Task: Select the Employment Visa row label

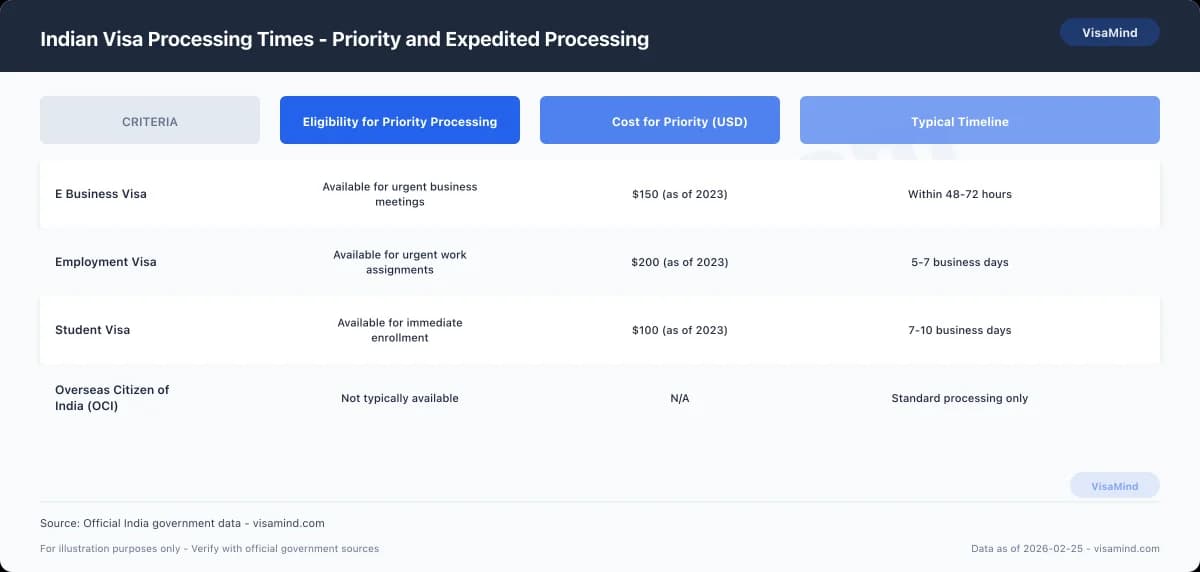Action: 106,262
